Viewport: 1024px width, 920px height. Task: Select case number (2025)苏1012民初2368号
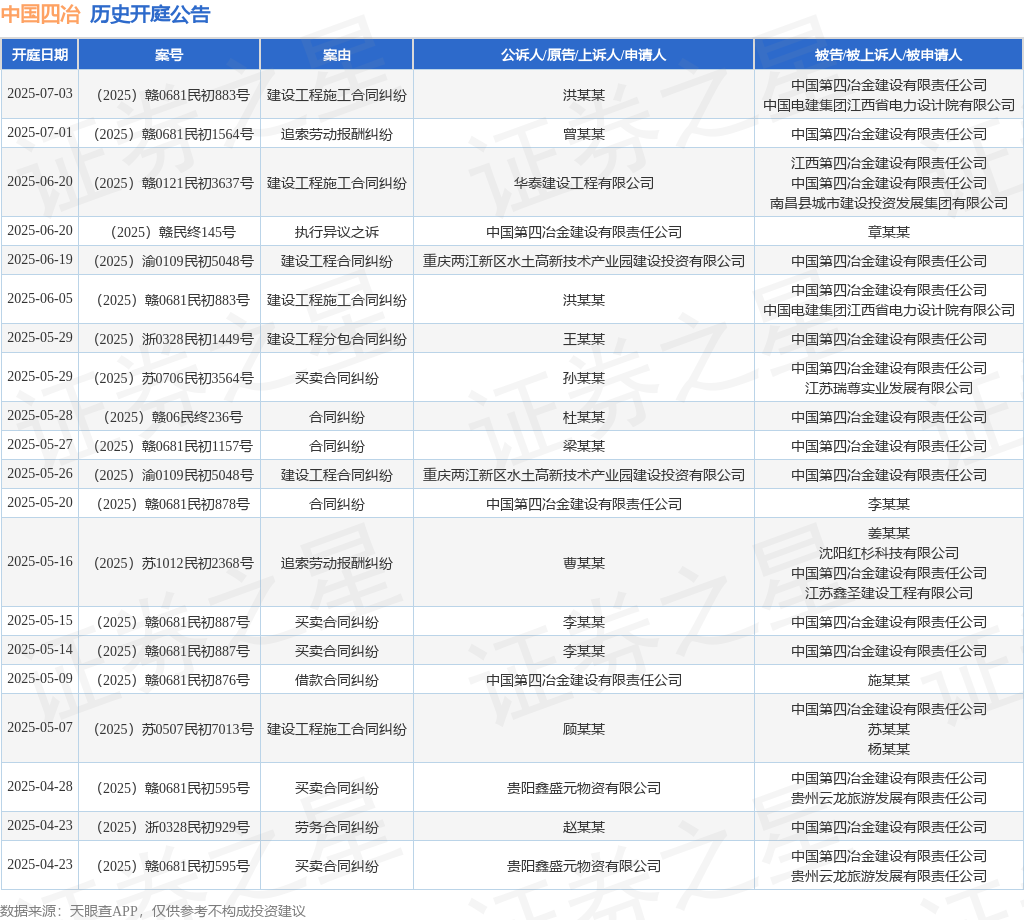pos(173,563)
